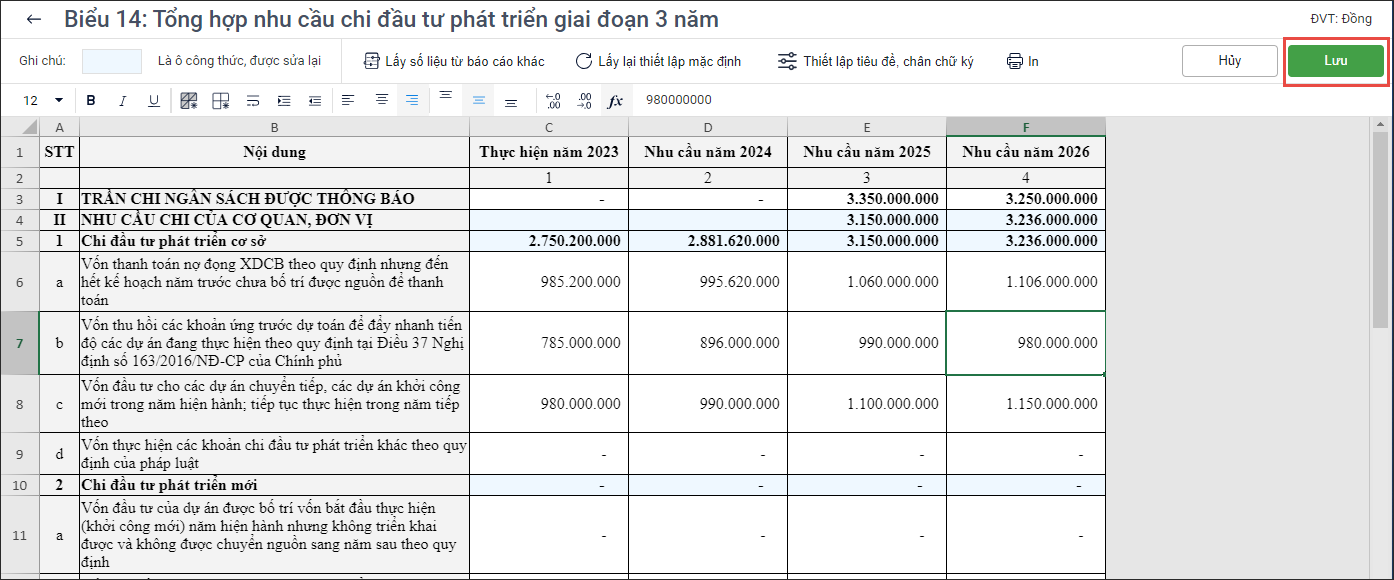Click the decrease indent icon
The height and width of the screenshot is (580, 1394).
pyautogui.click(x=315, y=100)
